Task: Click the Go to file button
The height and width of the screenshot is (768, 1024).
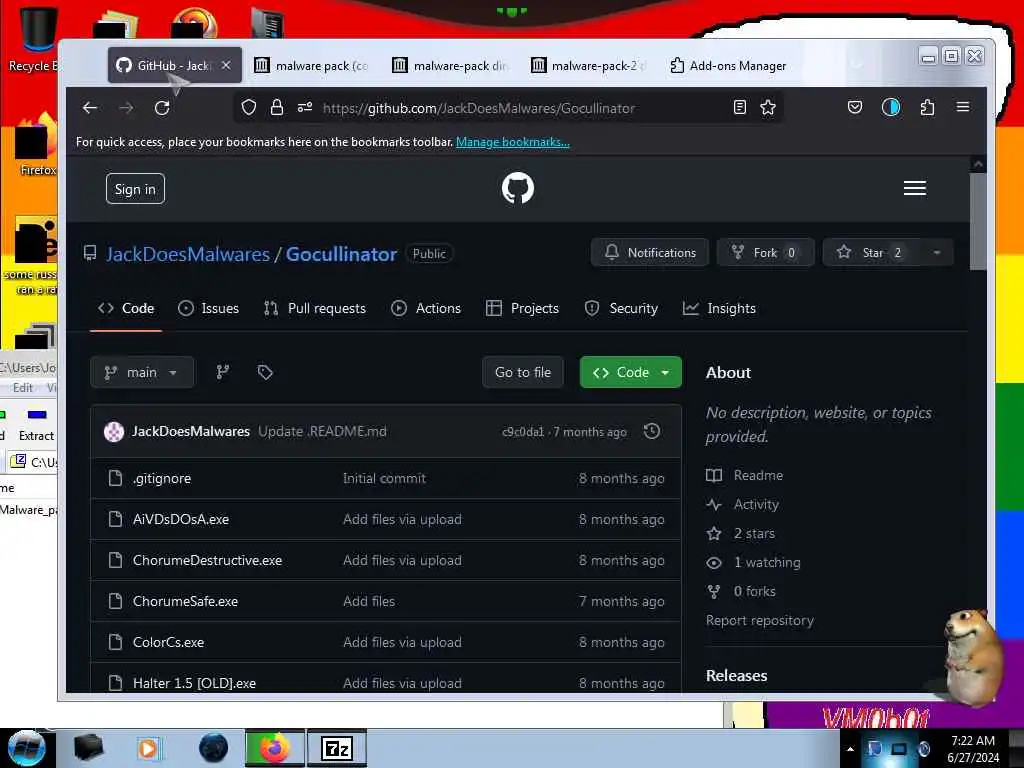Action: point(523,372)
